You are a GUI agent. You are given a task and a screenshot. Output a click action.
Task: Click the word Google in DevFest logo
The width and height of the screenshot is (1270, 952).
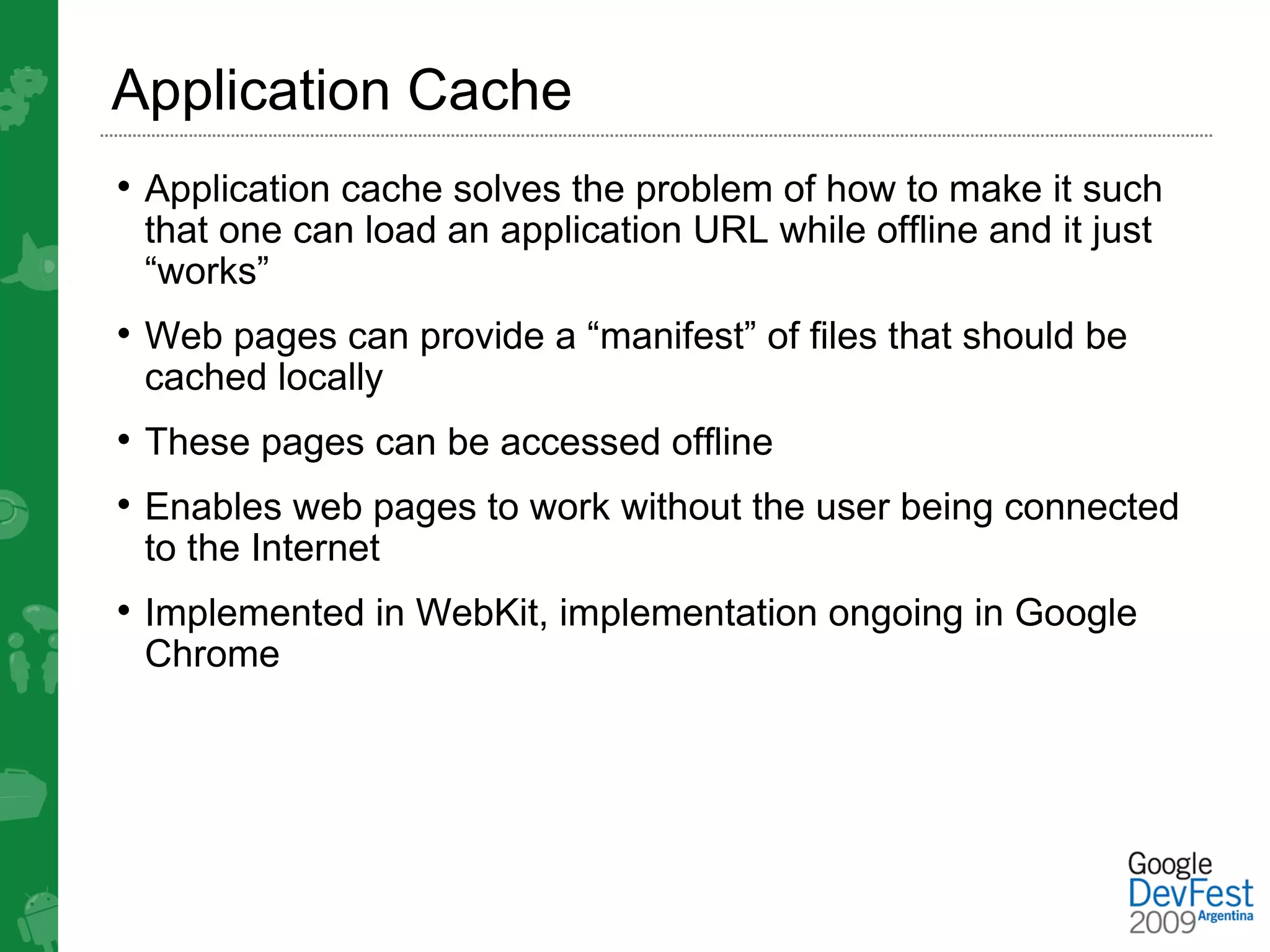point(1170,864)
